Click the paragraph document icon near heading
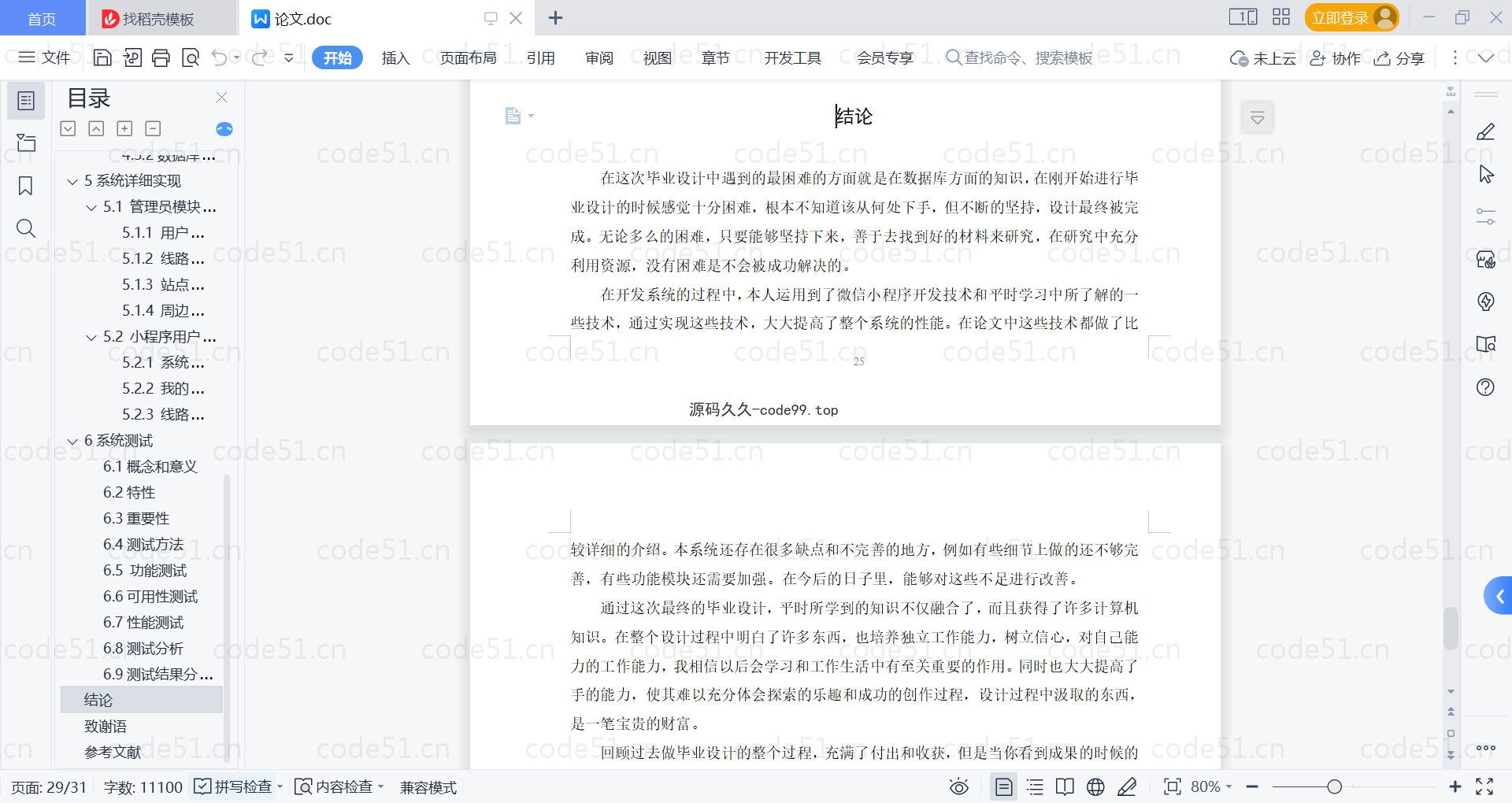 (513, 116)
